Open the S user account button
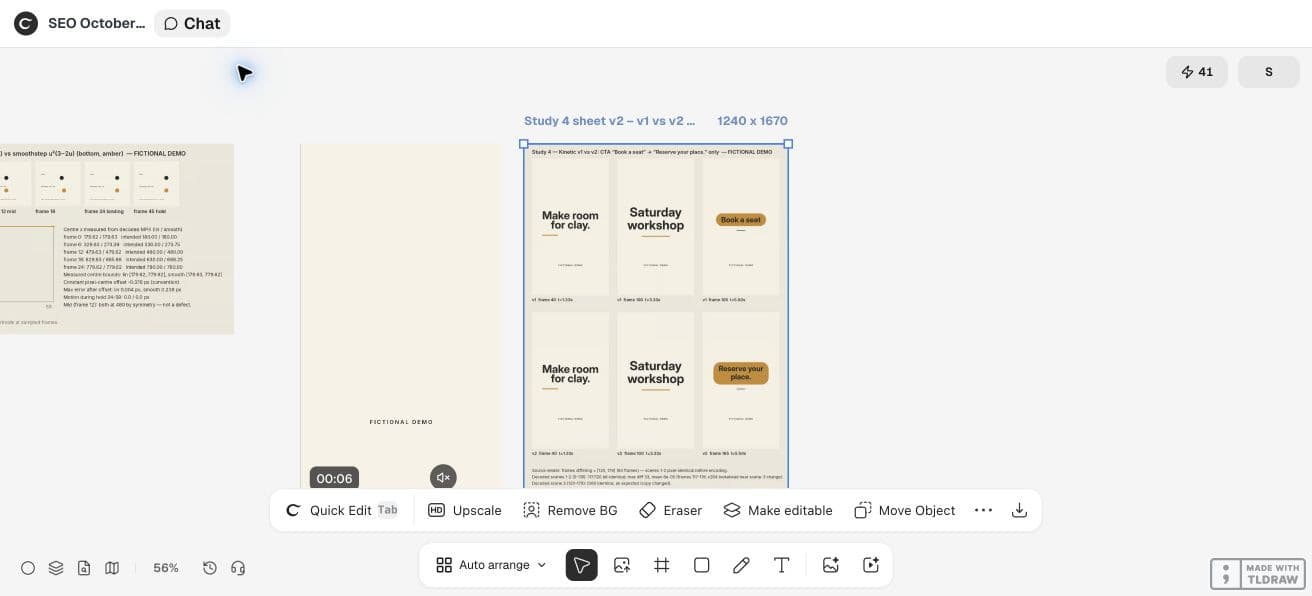Image resolution: width=1312 pixels, height=596 pixels. 1269,72
